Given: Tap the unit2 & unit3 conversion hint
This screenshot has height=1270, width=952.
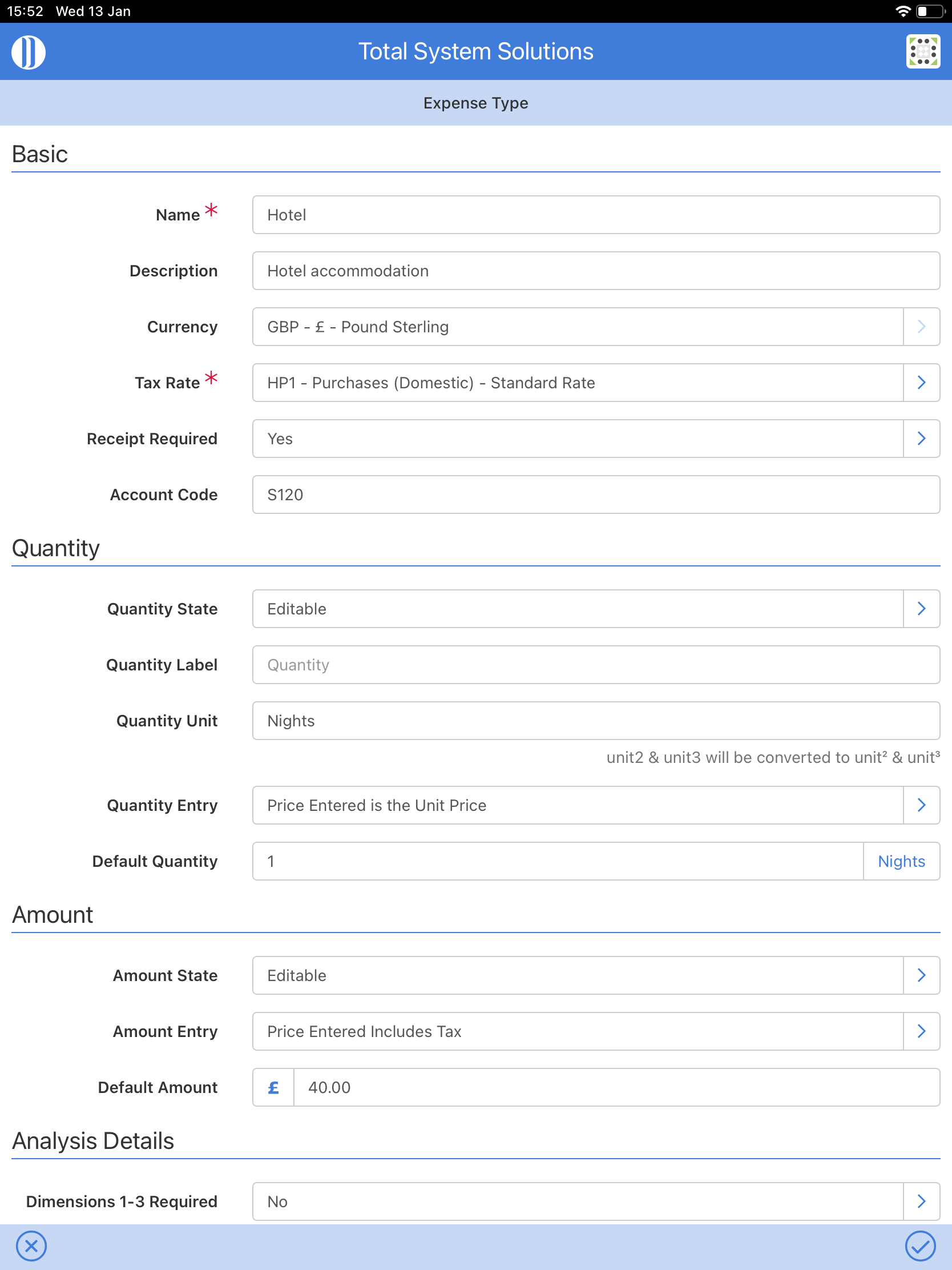Looking at the screenshot, I should point(773,757).
